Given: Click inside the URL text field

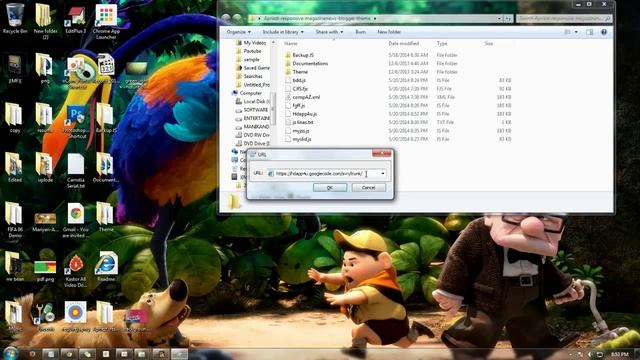Looking at the screenshot, I should click(322, 173).
